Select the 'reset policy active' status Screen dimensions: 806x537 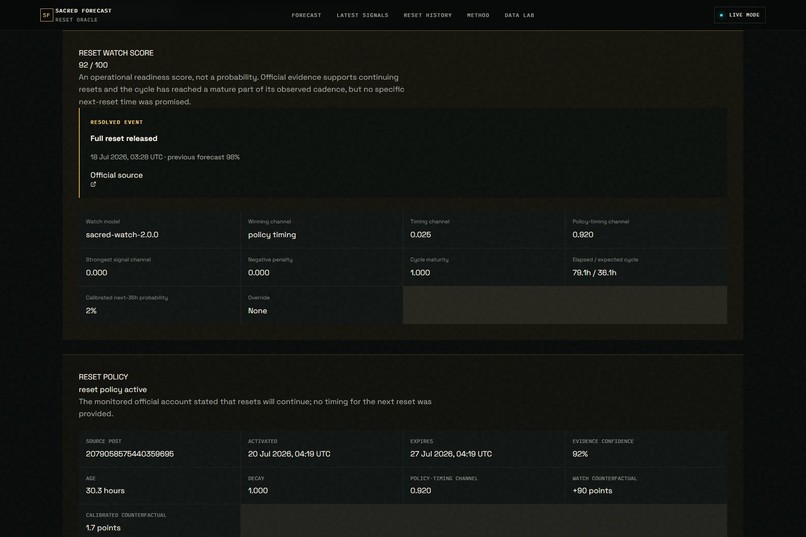[x=113, y=390]
